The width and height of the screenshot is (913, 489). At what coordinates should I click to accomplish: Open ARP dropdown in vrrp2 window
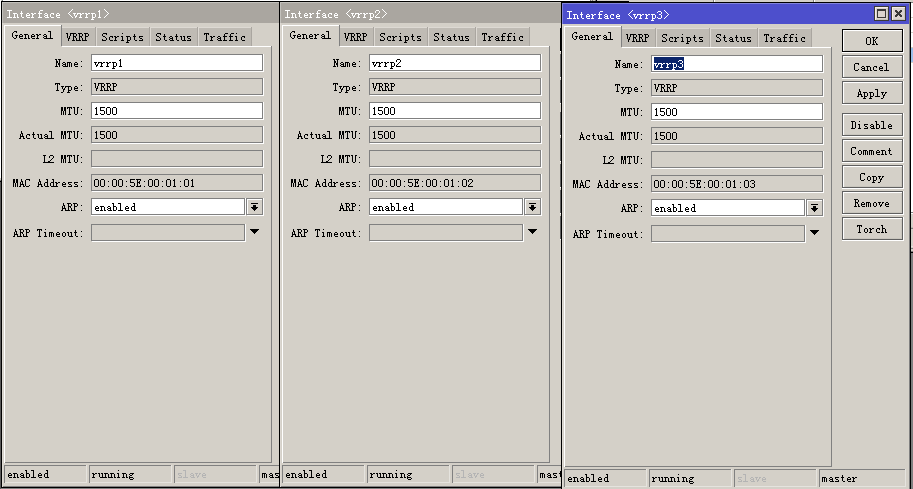pos(532,207)
